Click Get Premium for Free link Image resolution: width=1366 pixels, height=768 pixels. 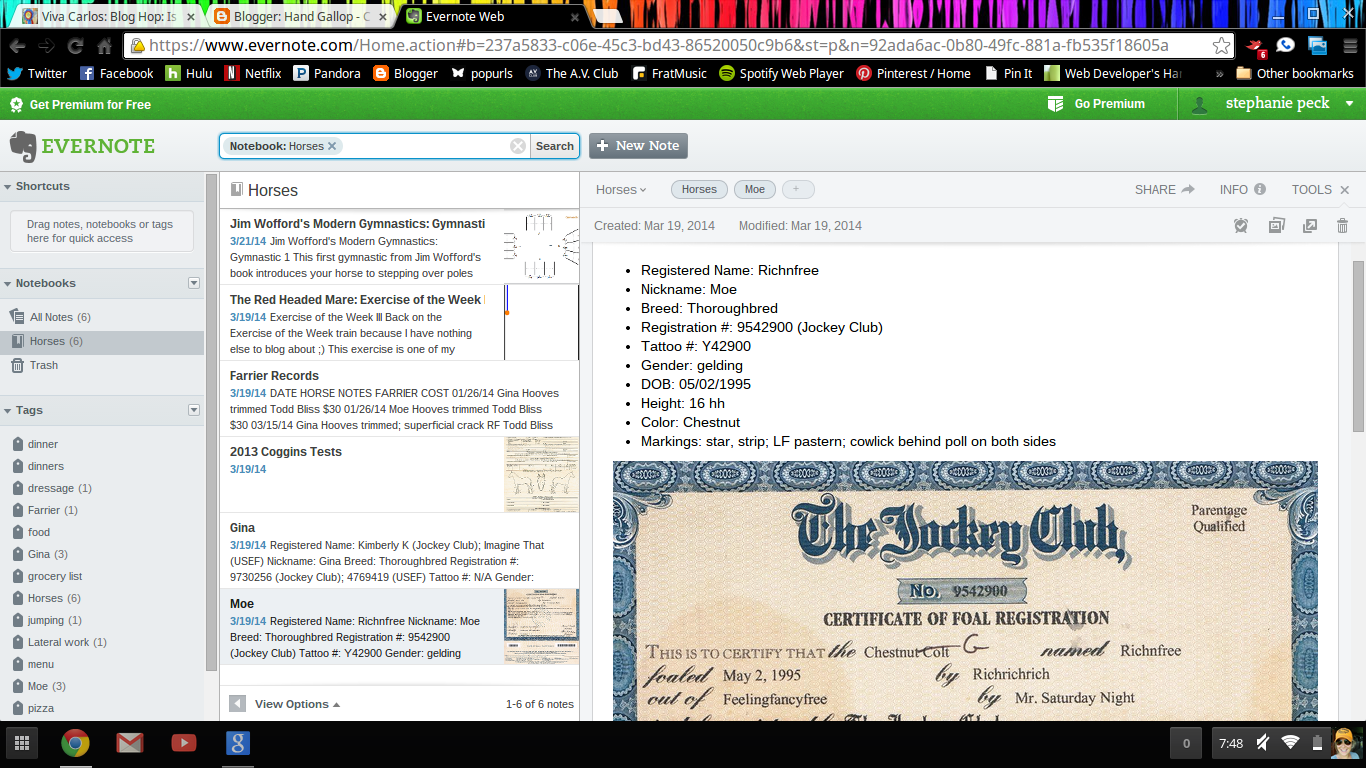[x=80, y=105]
